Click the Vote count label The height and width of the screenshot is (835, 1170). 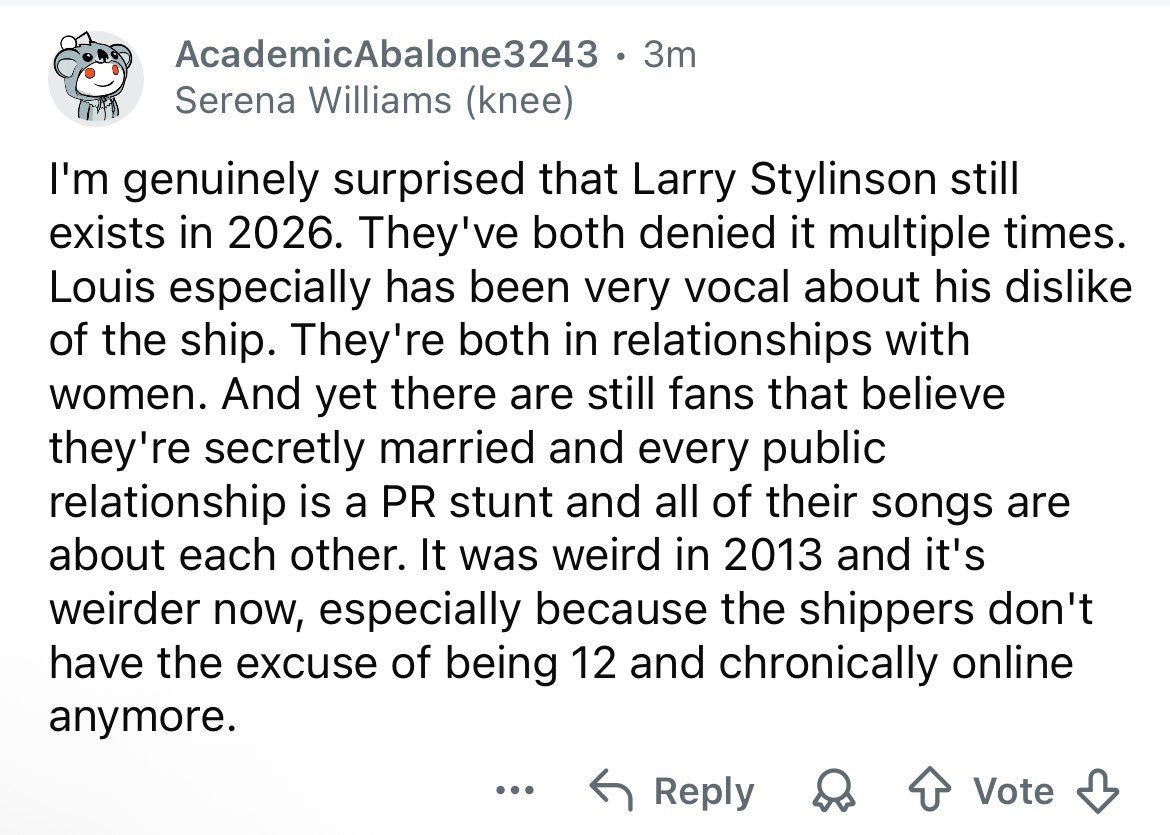point(1013,791)
